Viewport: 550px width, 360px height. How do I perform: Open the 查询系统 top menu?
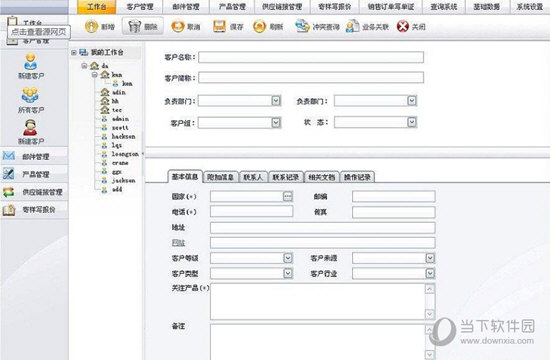pyautogui.click(x=444, y=7)
